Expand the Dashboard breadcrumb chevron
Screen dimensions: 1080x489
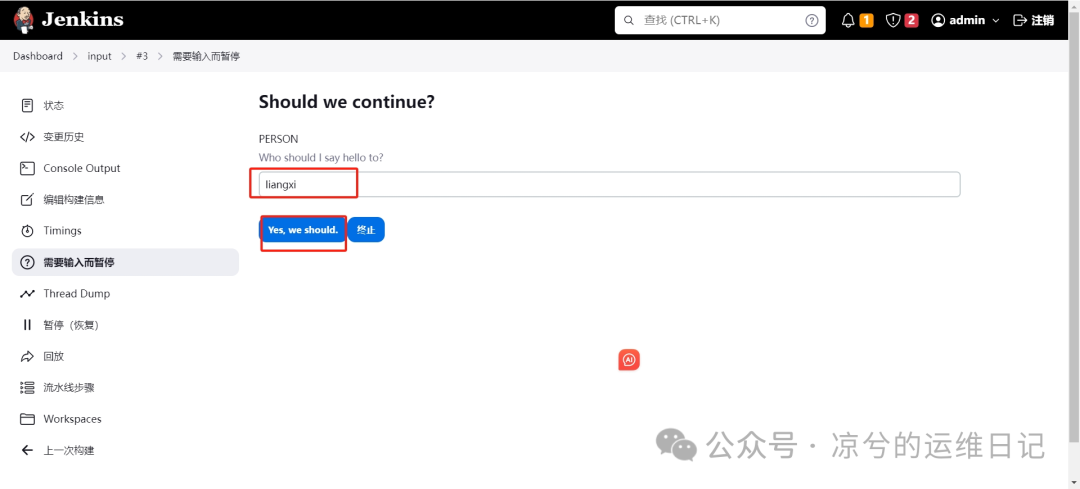[x=75, y=56]
